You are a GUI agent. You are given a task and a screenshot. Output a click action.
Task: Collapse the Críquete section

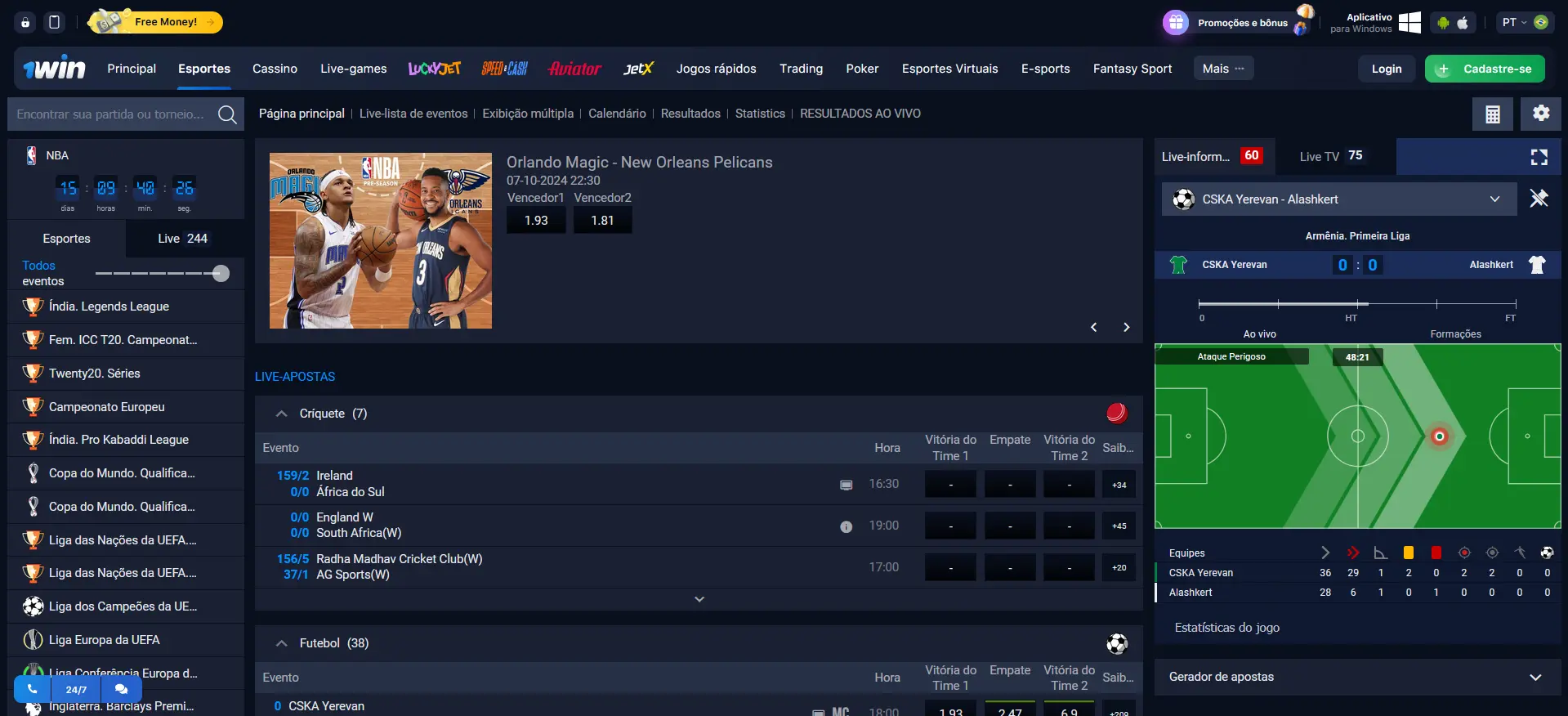tap(282, 414)
